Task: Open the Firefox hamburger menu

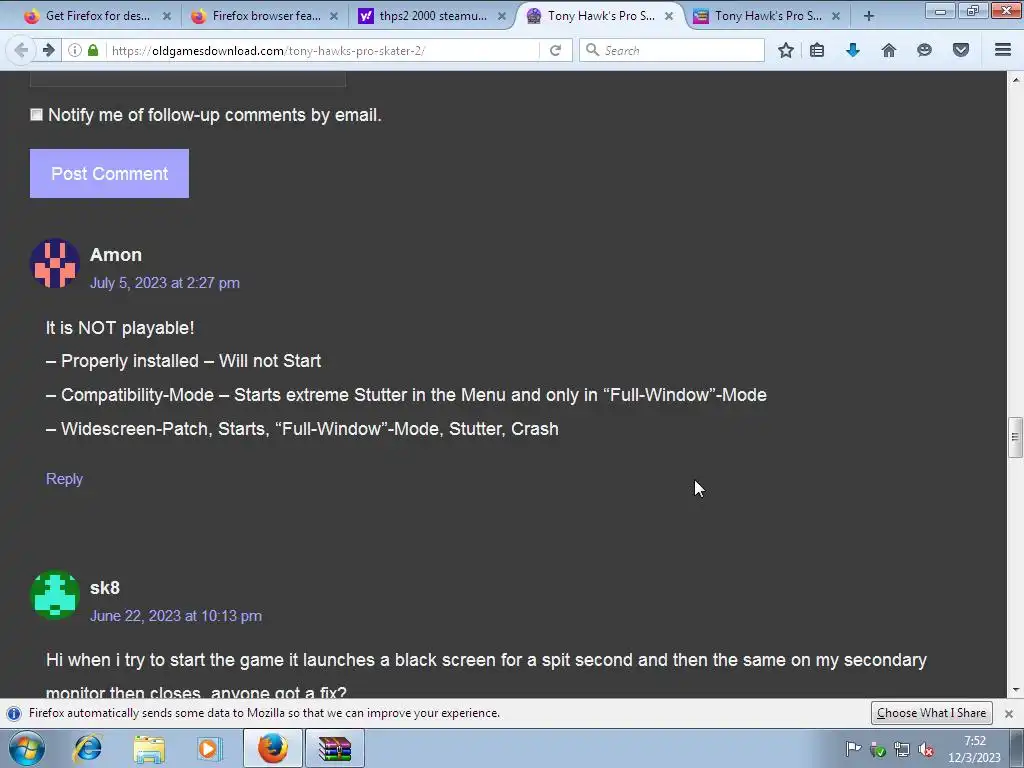Action: point(1003,50)
